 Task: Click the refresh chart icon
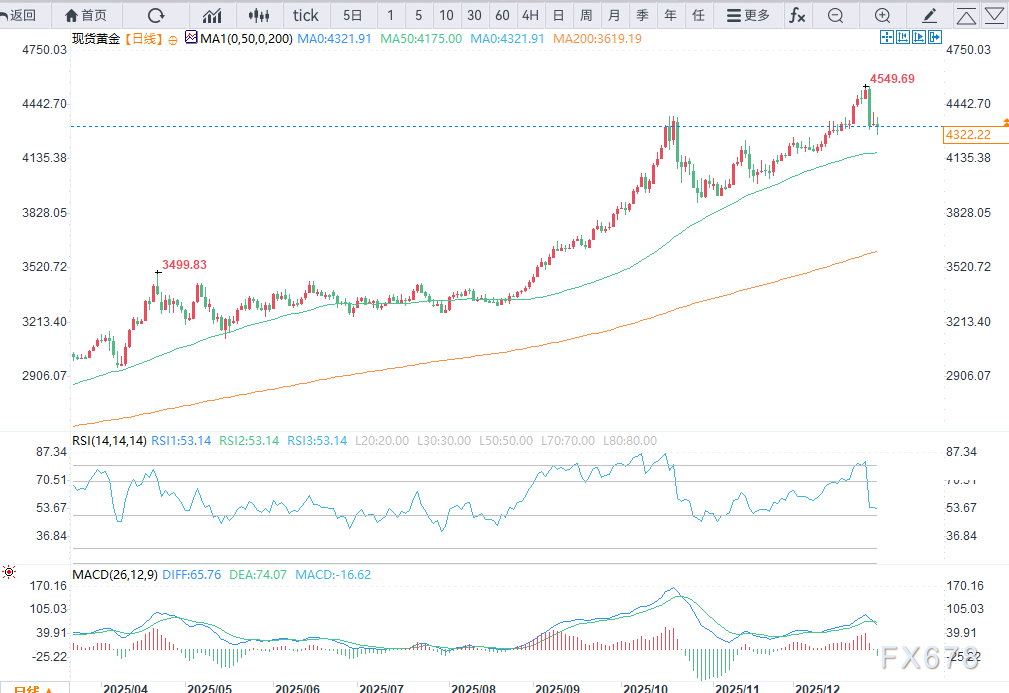[156, 15]
